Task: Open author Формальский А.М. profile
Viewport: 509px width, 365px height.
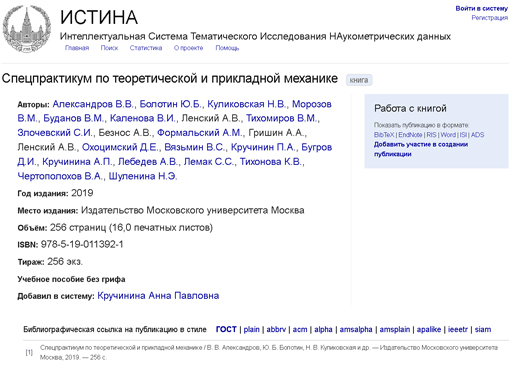Action: 200,133
